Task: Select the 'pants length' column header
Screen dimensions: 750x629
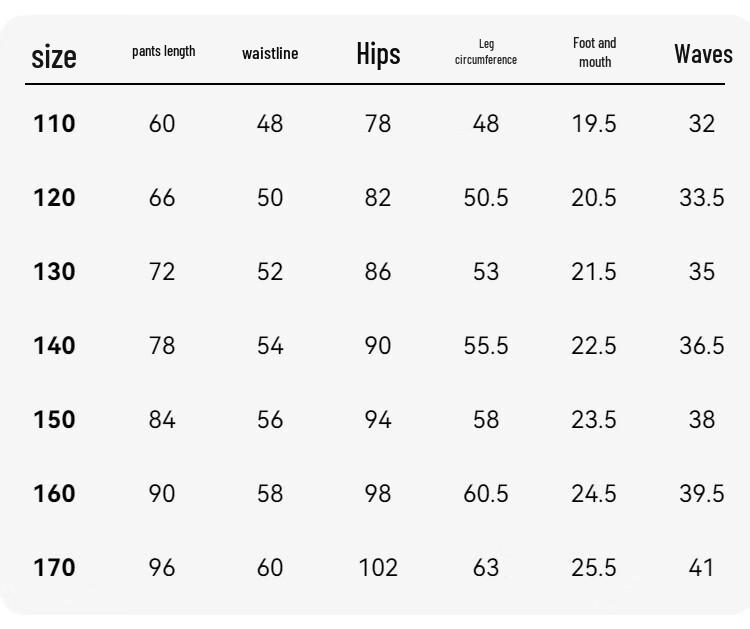Action: pyautogui.click(x=164, y=51)
